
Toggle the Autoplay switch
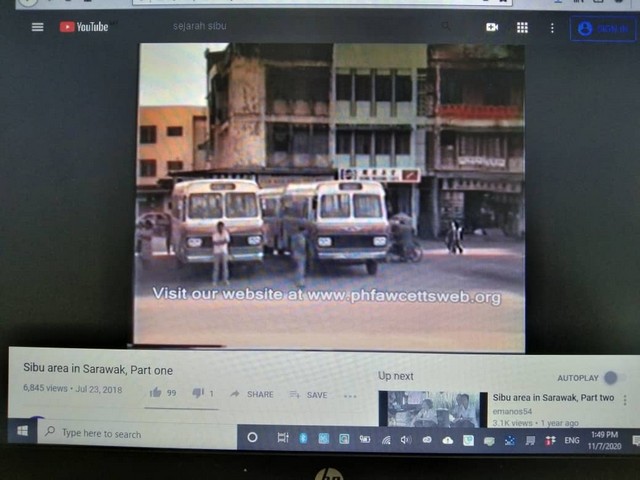pos(613,378)
